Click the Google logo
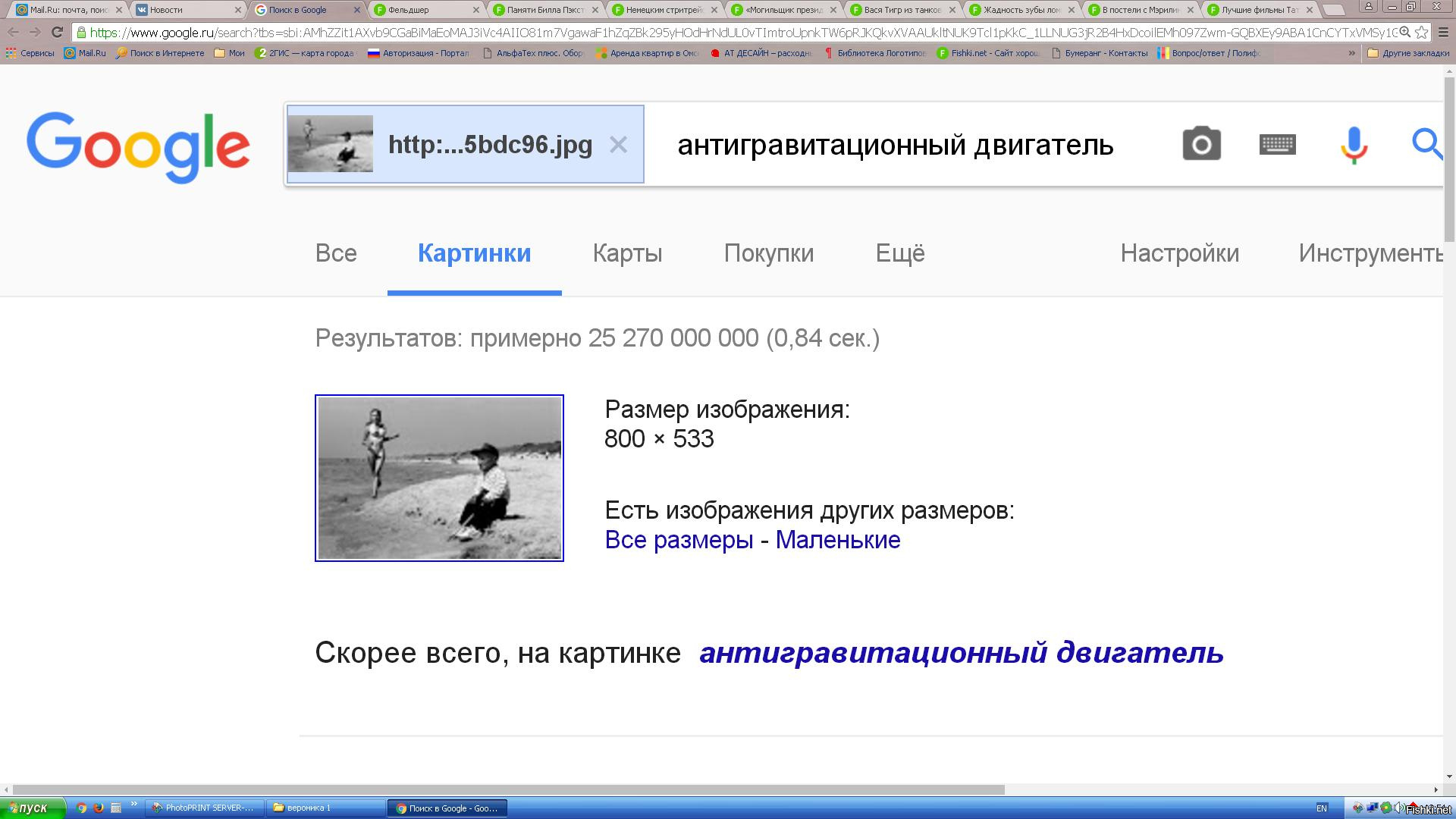 pyautogui.click(x=138, y=147)
